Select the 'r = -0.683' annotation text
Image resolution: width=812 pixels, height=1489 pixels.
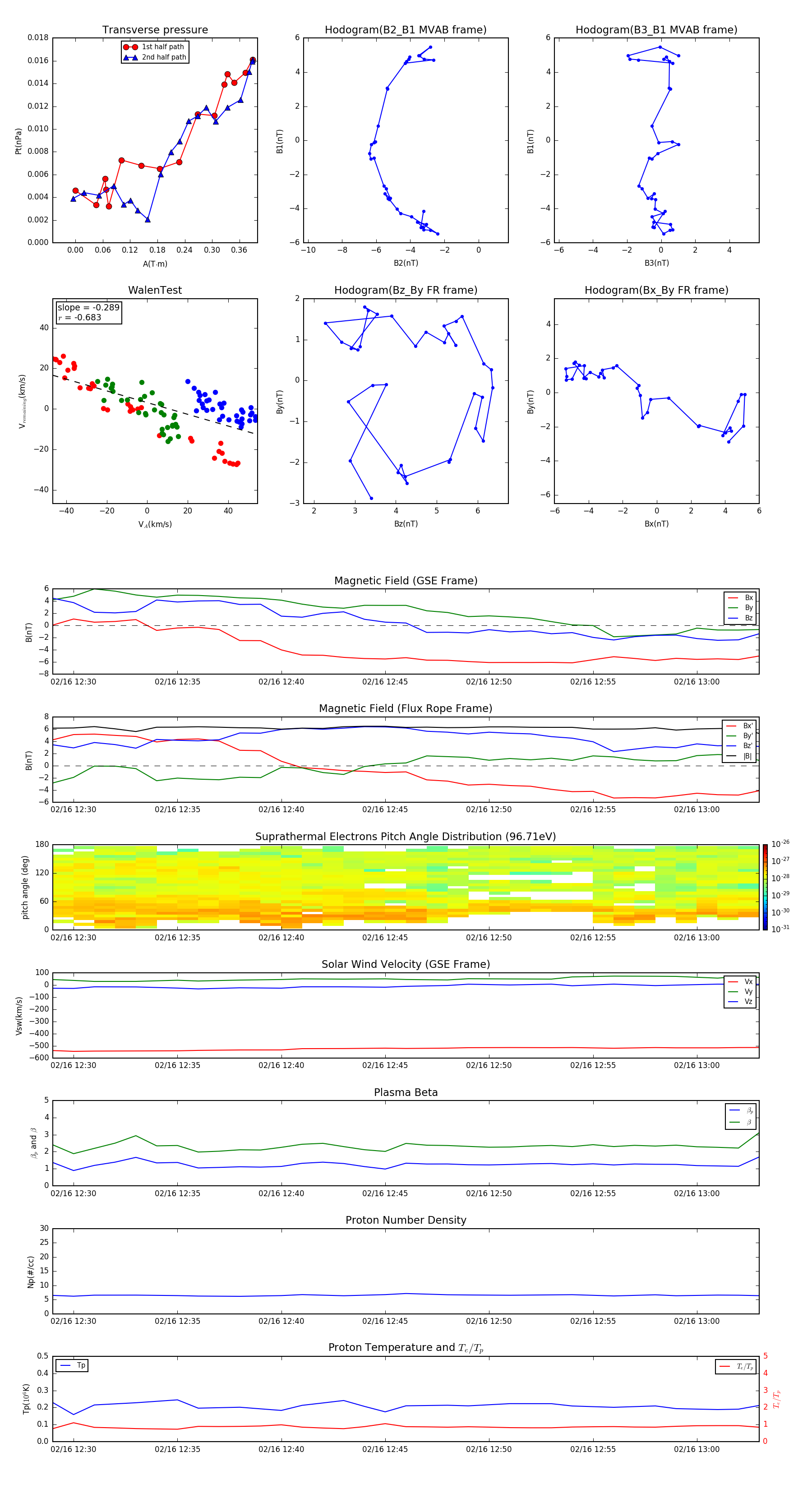click(80, 317)
